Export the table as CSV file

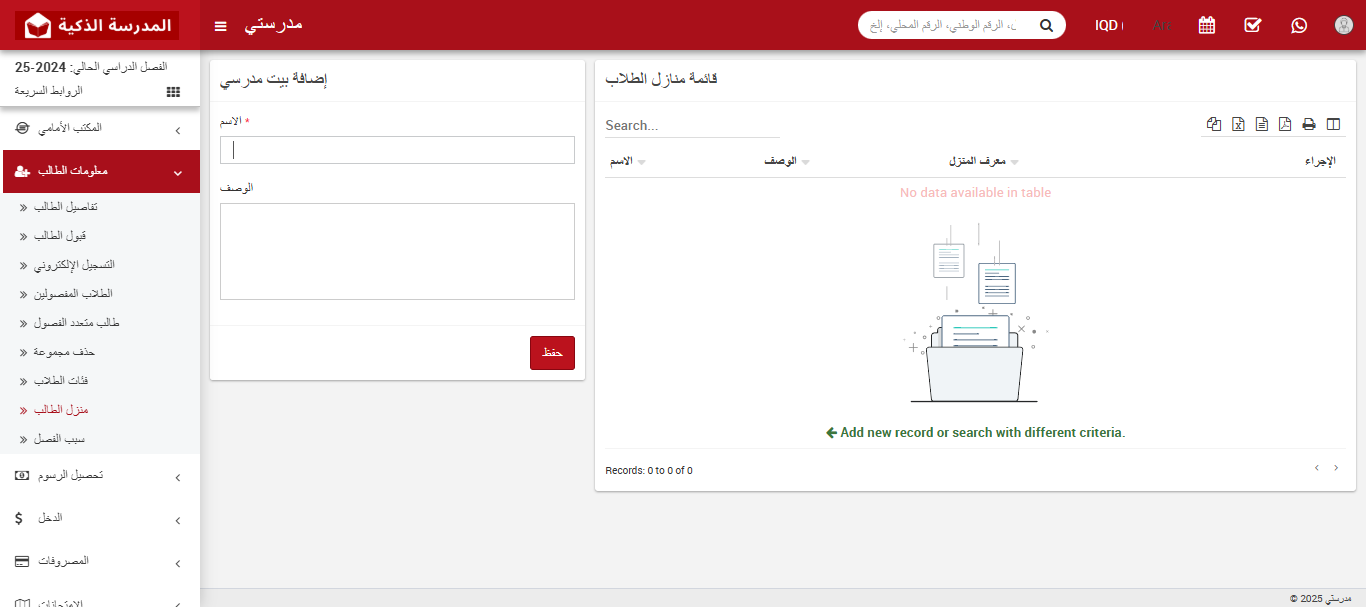pos(1261,124)
